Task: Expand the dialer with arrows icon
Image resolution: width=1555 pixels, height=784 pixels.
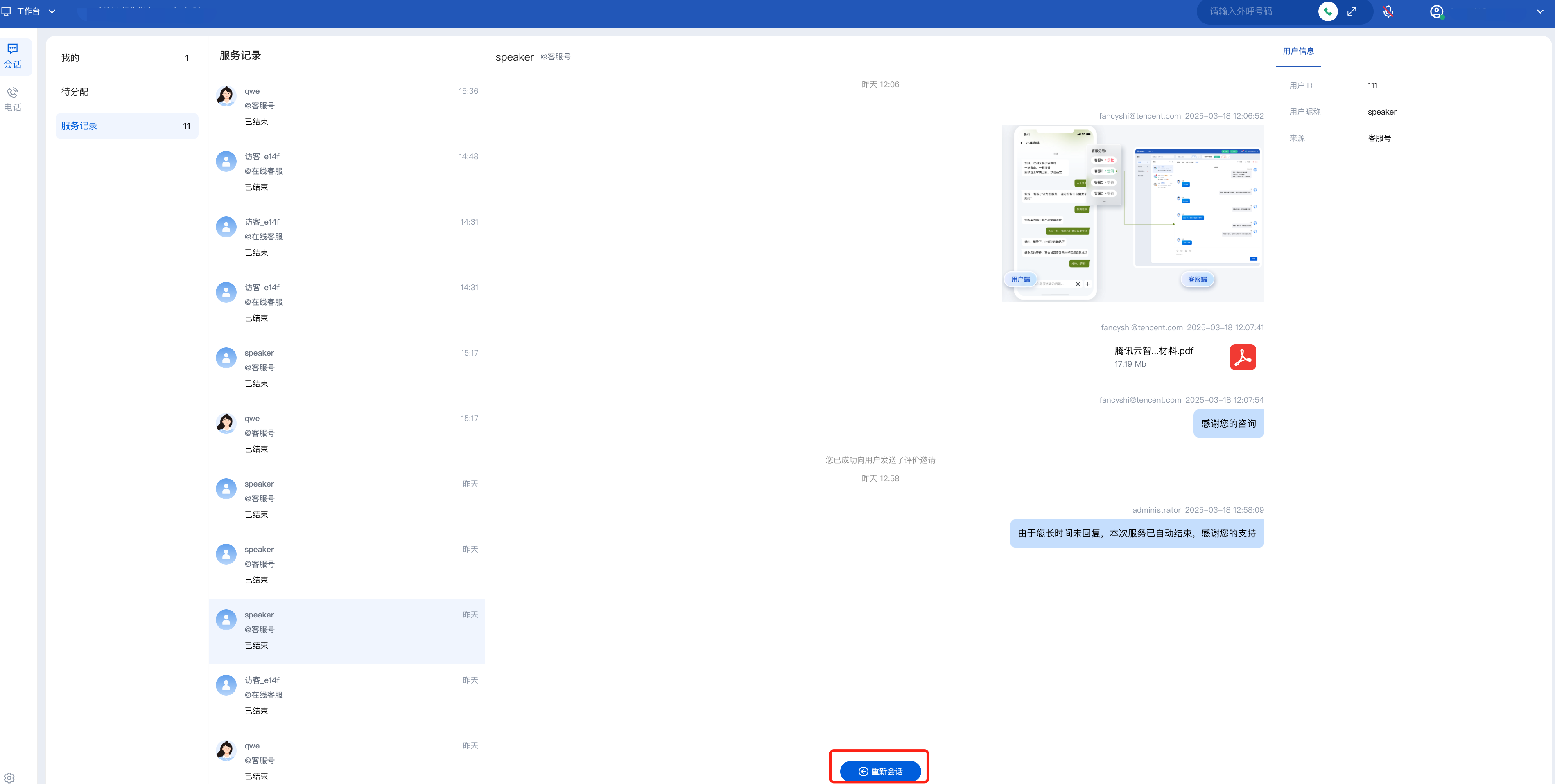Action: click(1352, 11)
